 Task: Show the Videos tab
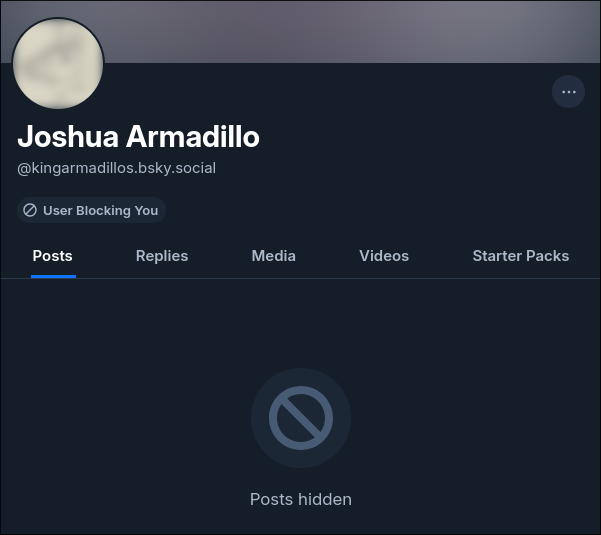click(384, 256)
